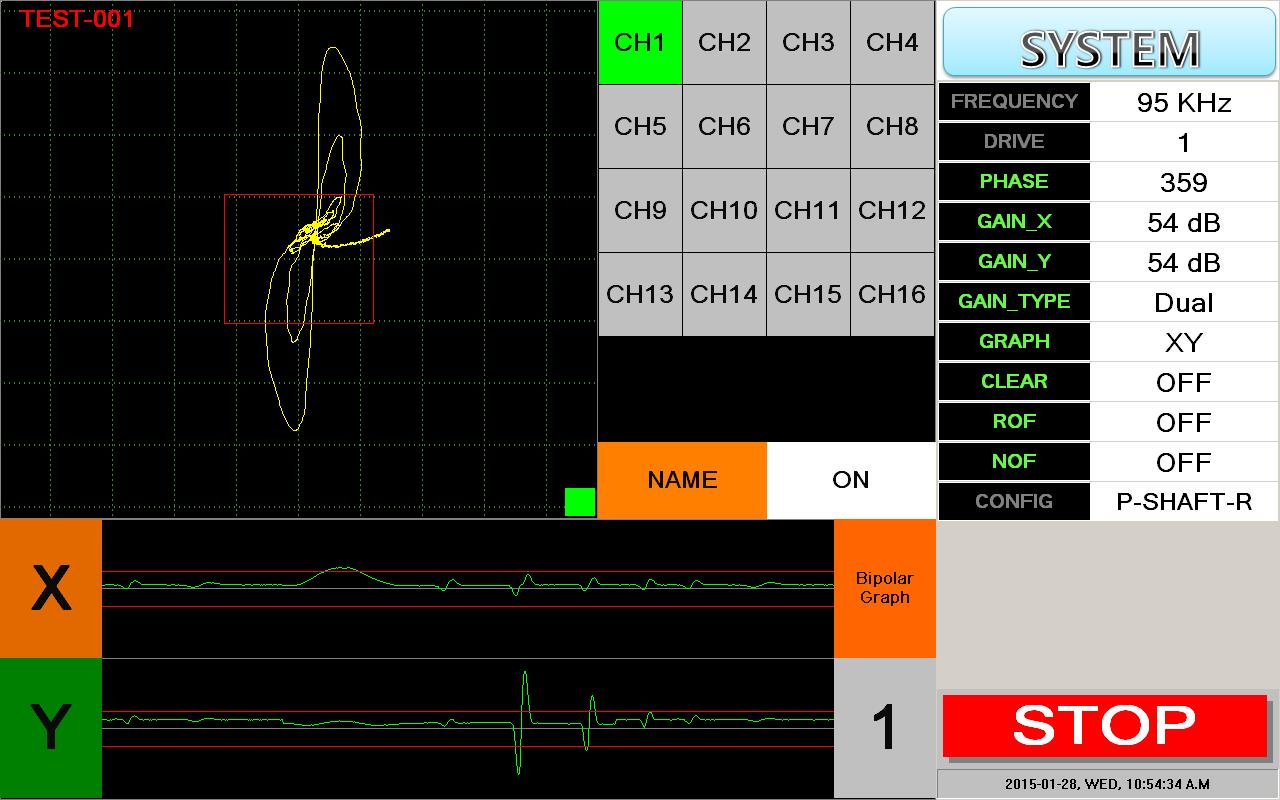Select channel CH6
Viewport: 1280px width, 800px height.
724,126
